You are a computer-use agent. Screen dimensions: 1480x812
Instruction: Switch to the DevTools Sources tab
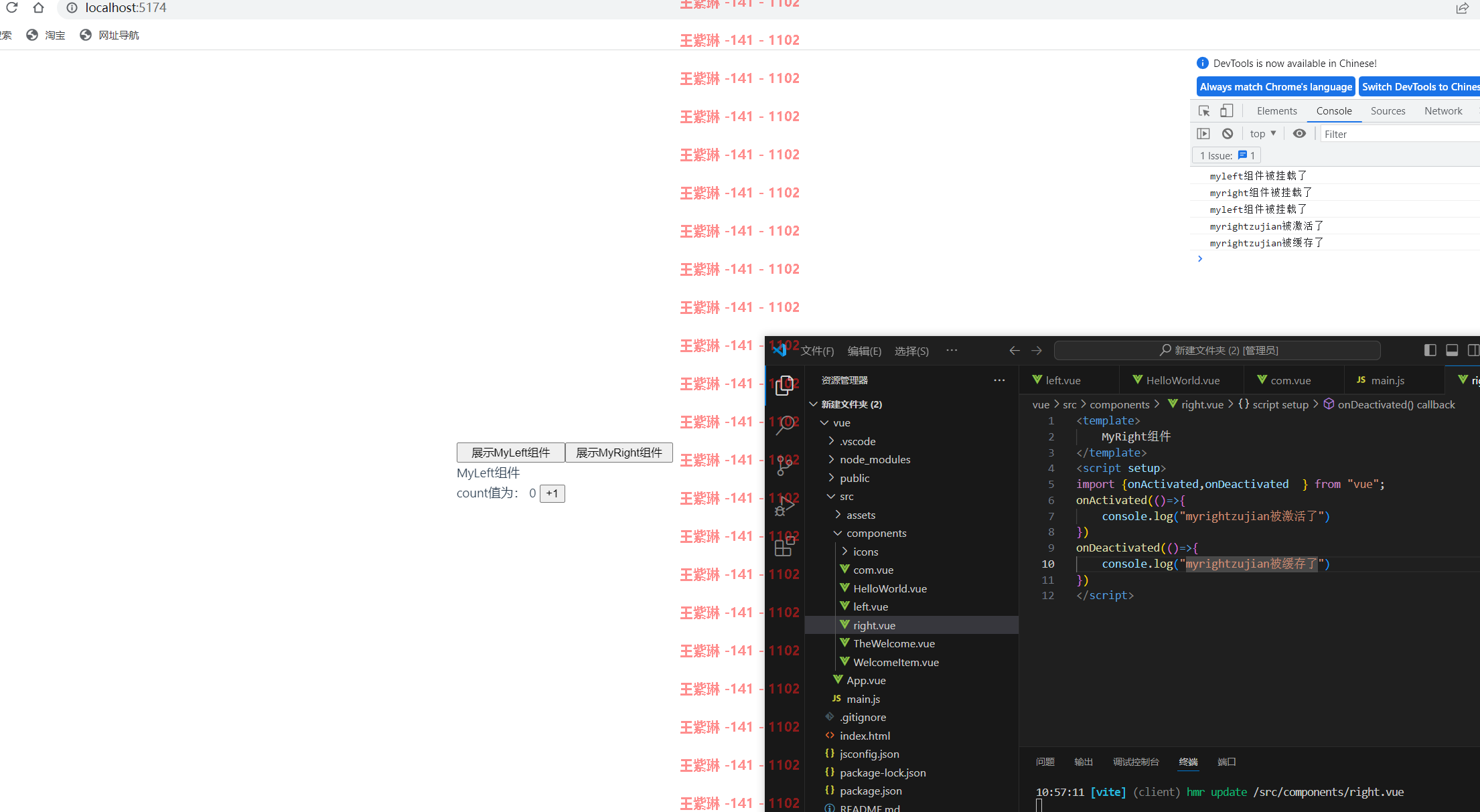[x=1388, y=111]
